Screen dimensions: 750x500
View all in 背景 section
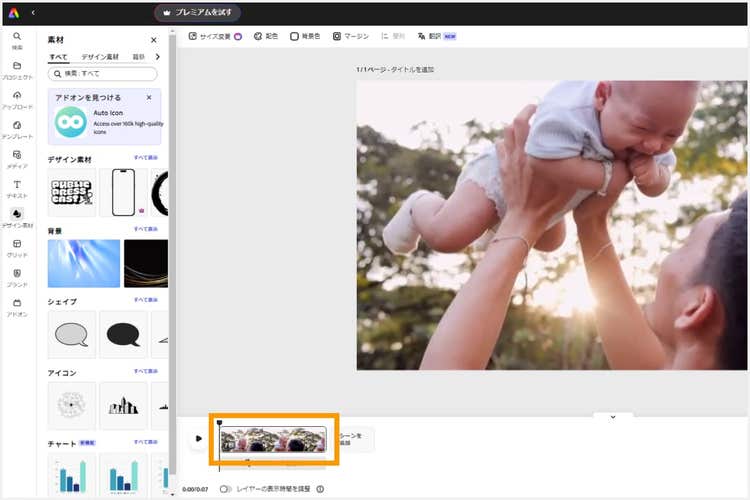pyautogui.click(x=146, y=229)
